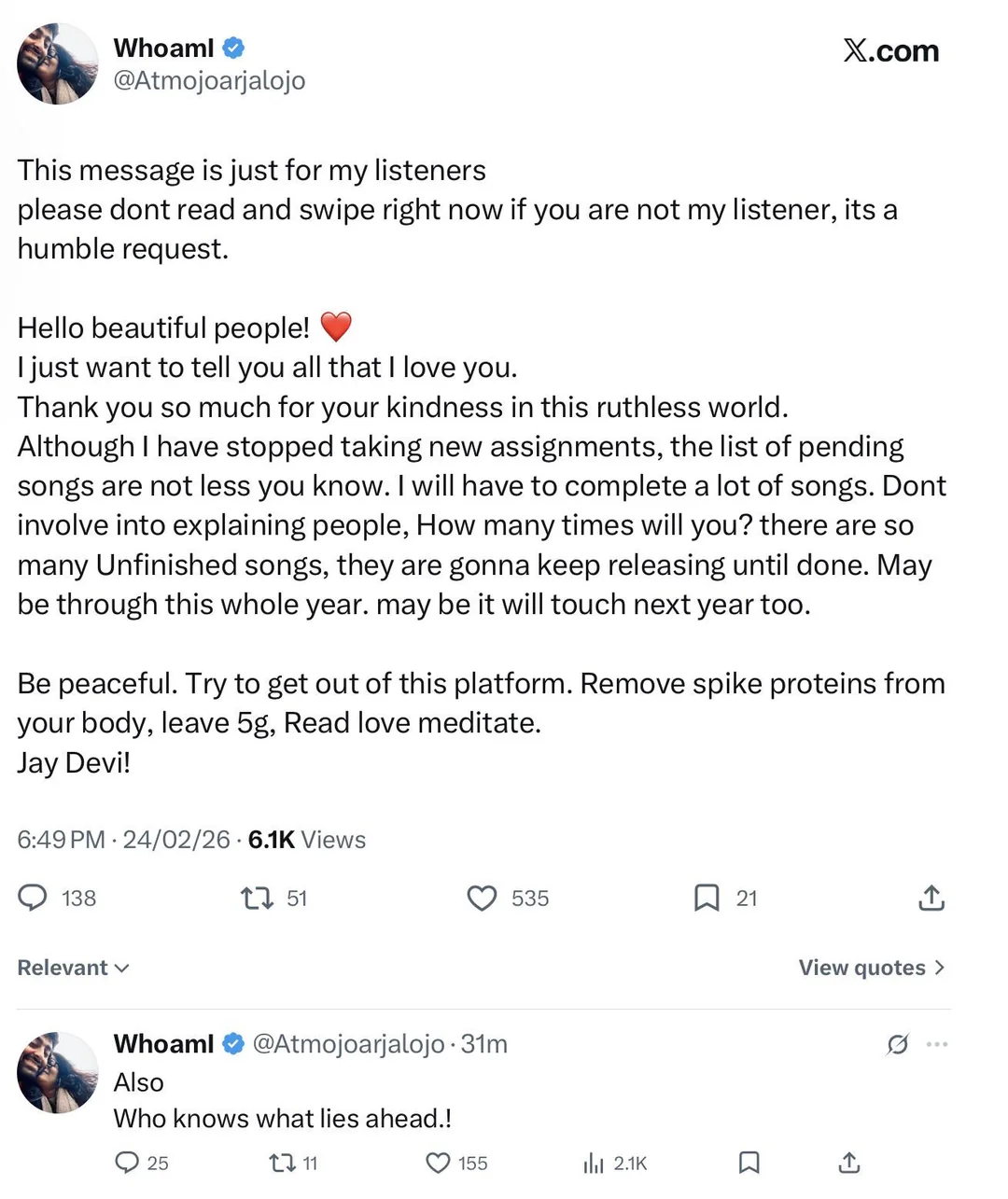Open WhoamI profile picture at top
This screenshot has width=1008, height=1199.
click(x=58, y=63)
